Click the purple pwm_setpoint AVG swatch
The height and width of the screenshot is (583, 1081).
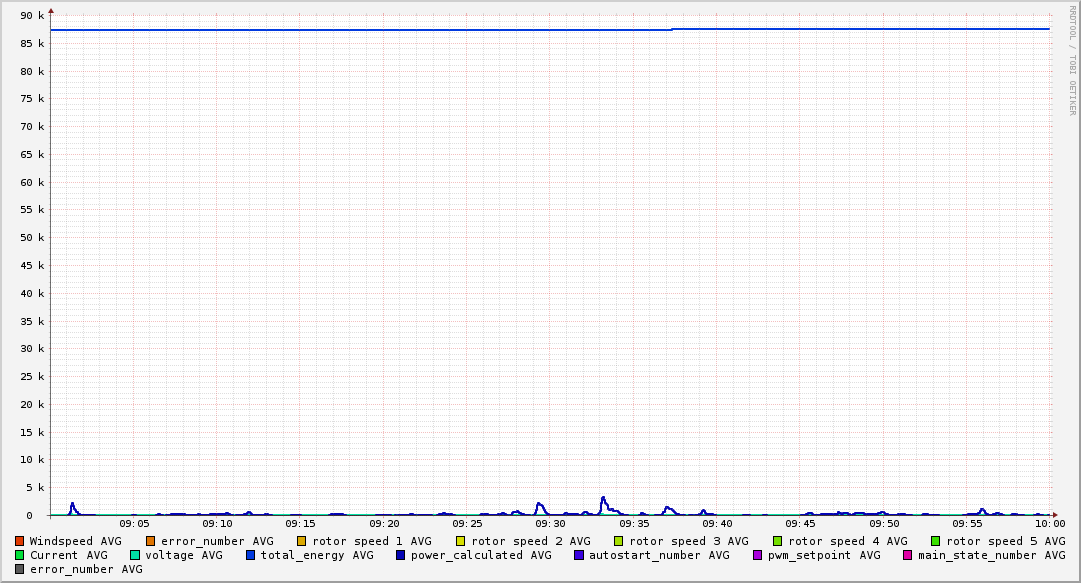[758, 555]
